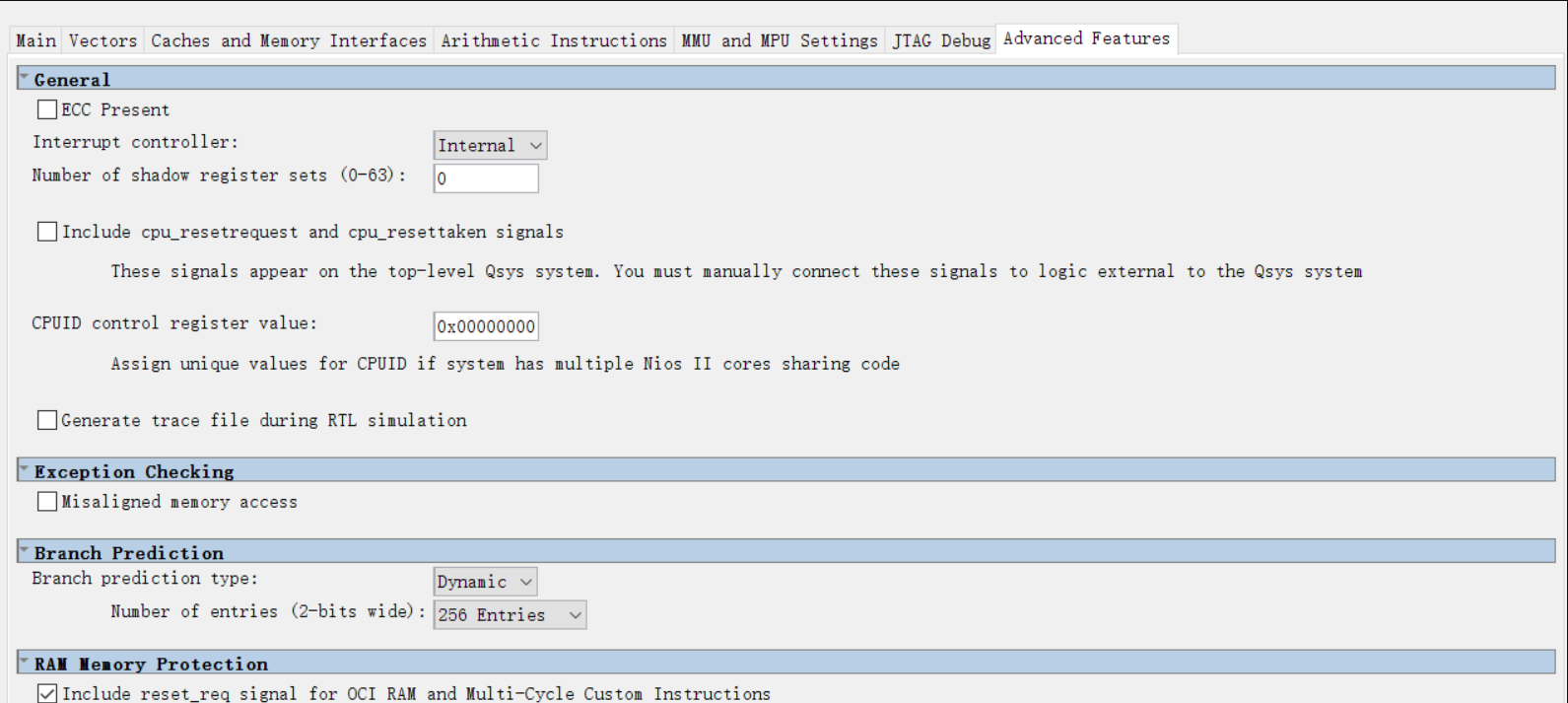
Task: Check Misaligned memory access option
Action: point(47,502)
